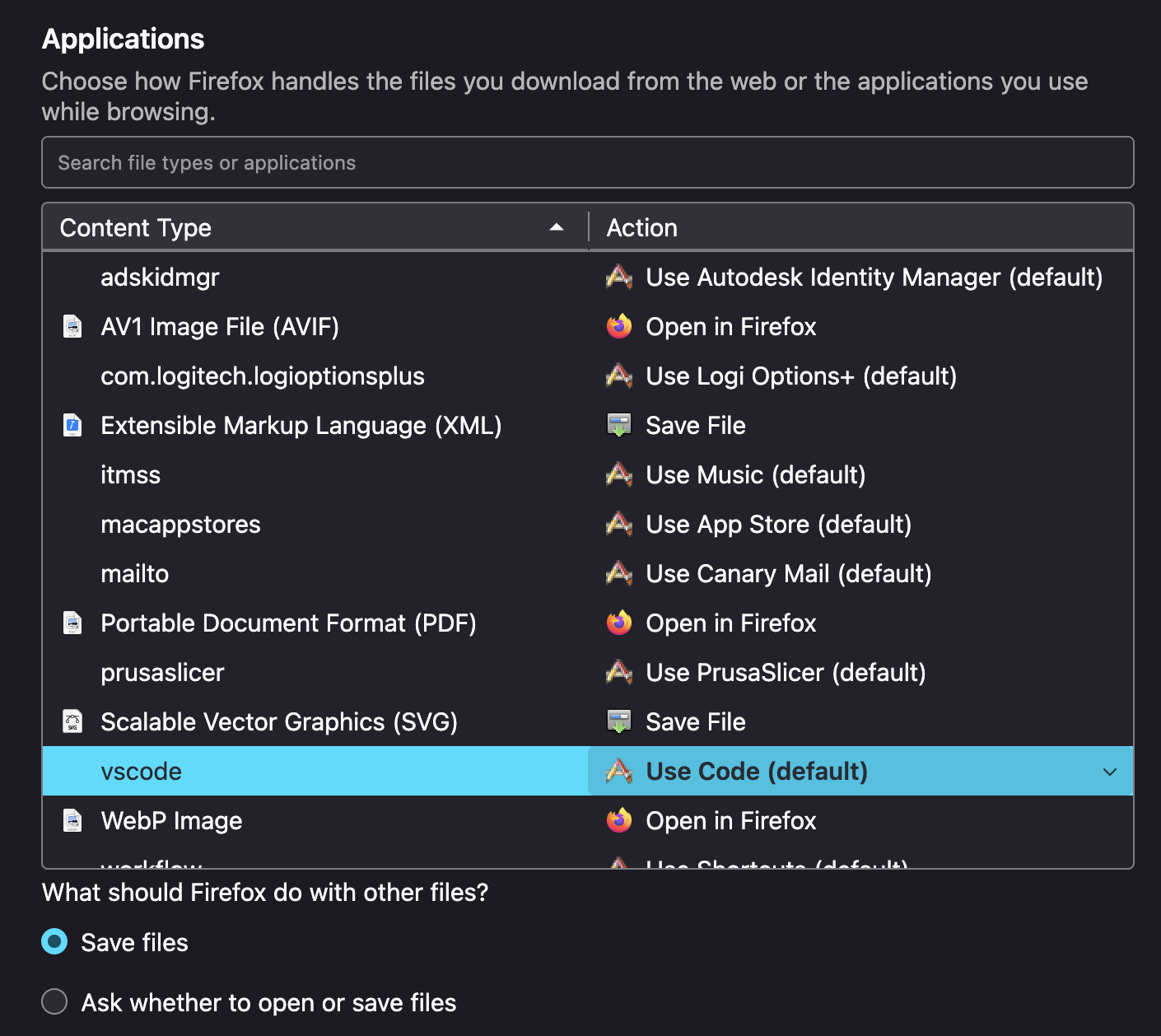Image resolution: width=1161 pixels, height=1036 pixels.
Task: Click Use PrusaSlicer (default) action
Action: (786, 673)
